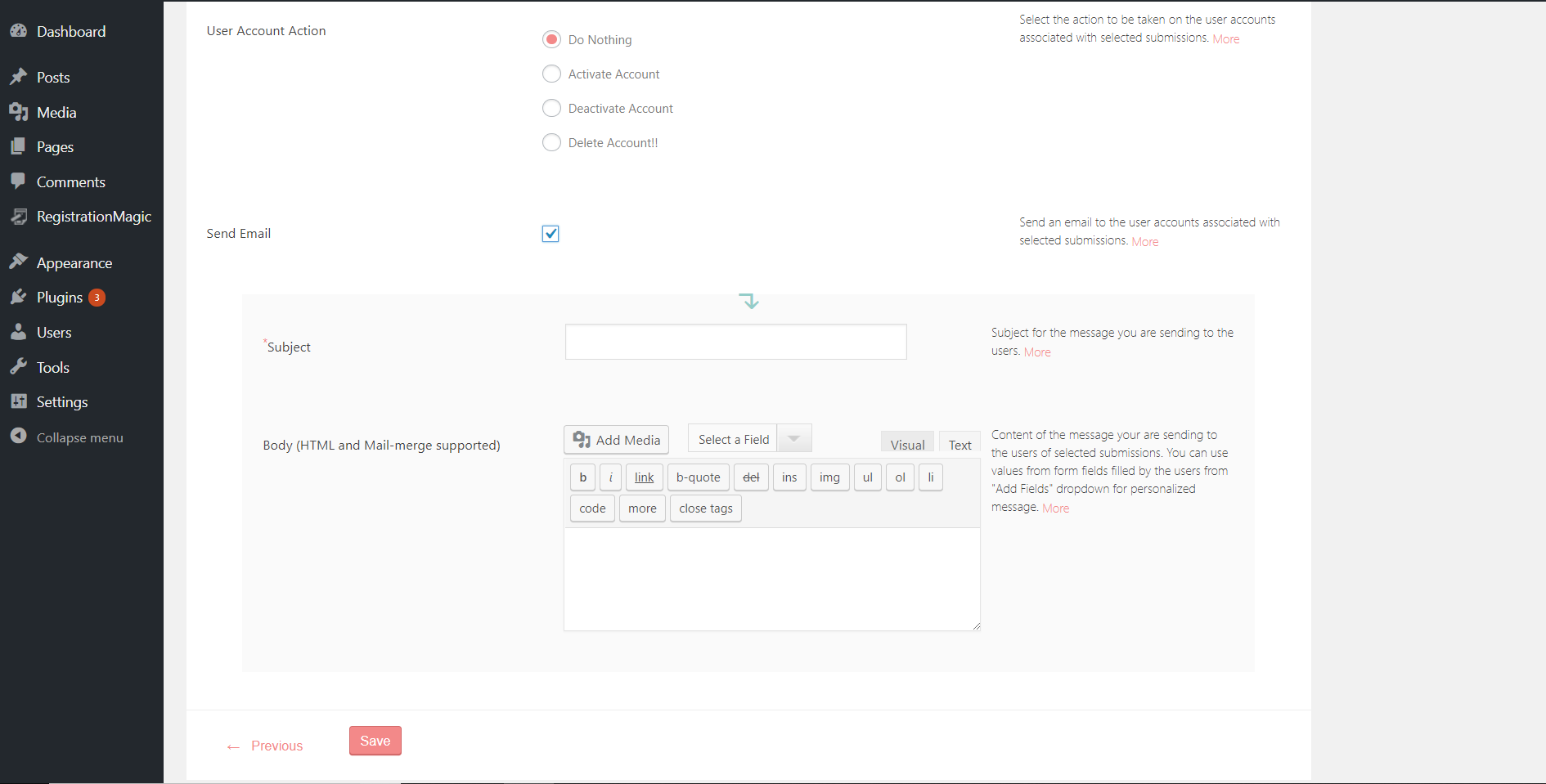
Task: Click the Plugins plug icon
Action: pos(18,297)
